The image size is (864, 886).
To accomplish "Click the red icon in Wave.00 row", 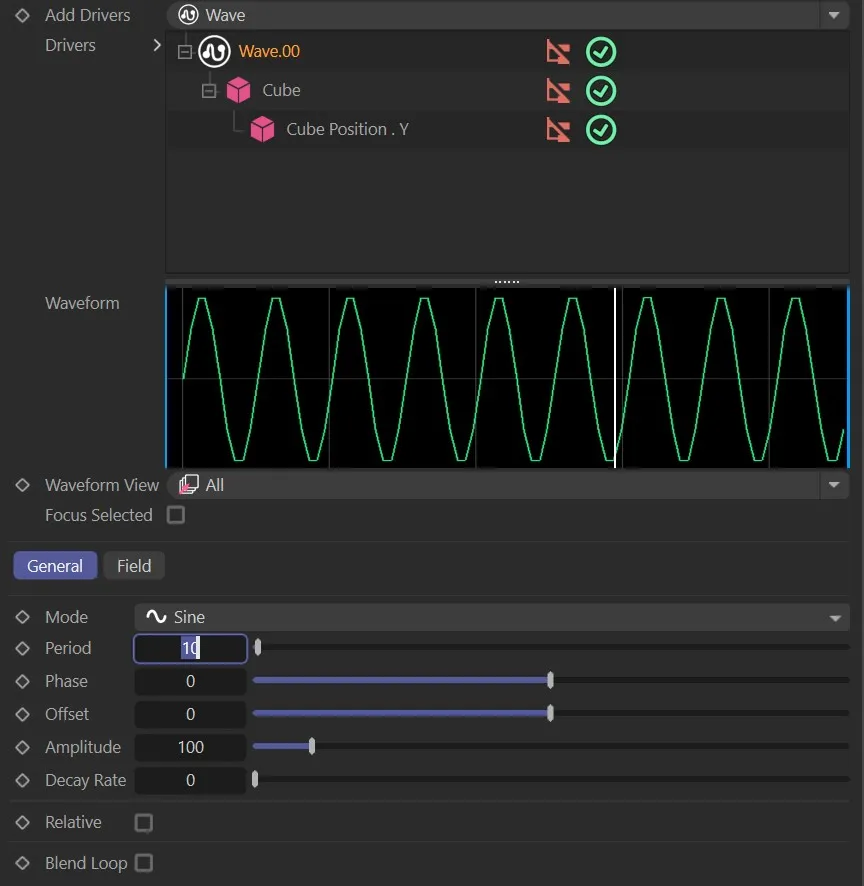I will [x=557, y=52].
